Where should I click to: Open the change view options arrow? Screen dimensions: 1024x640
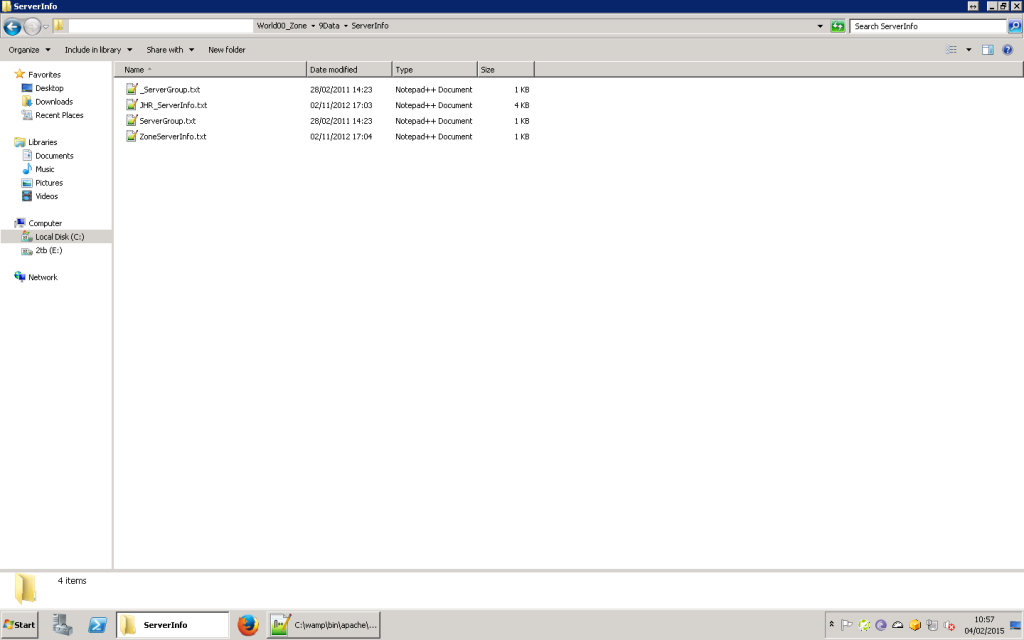click(968, 49)
